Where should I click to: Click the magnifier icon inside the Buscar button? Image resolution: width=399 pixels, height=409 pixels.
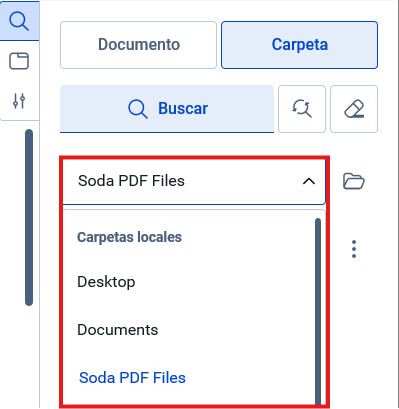138,109
